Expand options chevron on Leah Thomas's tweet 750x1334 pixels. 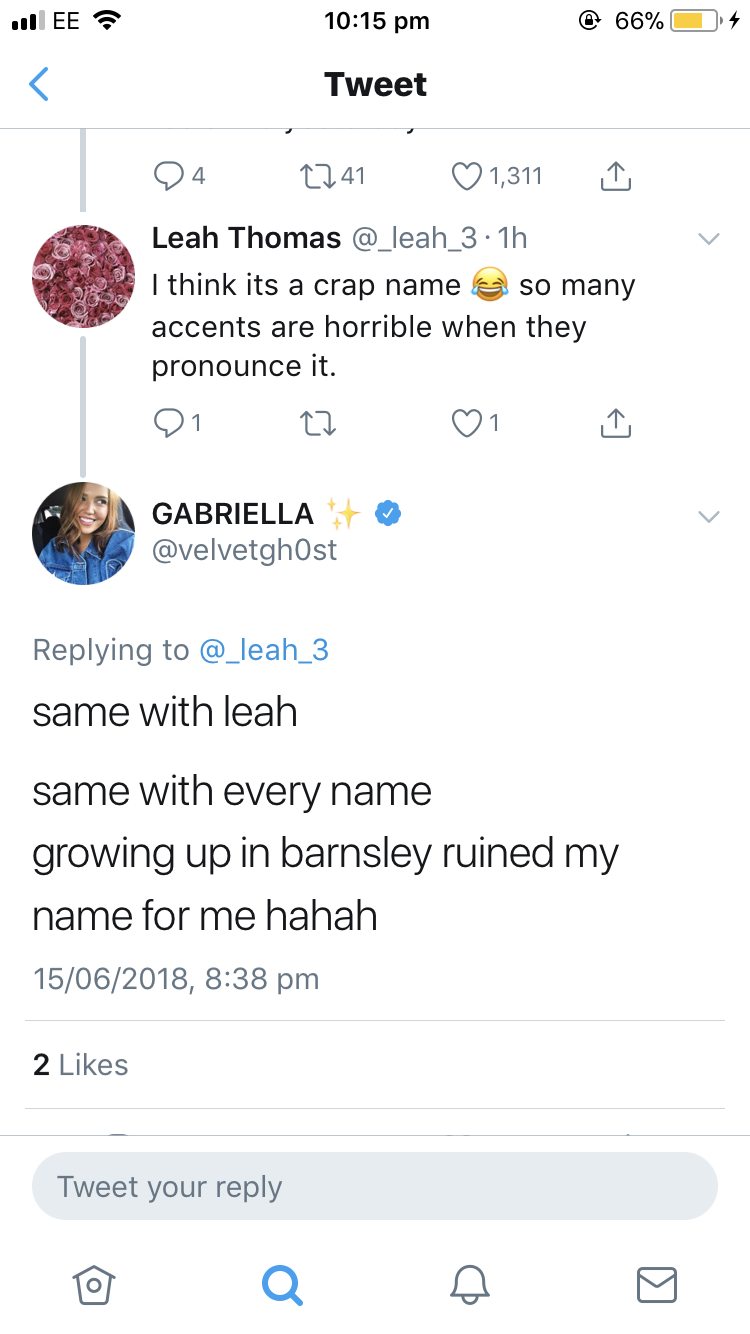[708, 239]
